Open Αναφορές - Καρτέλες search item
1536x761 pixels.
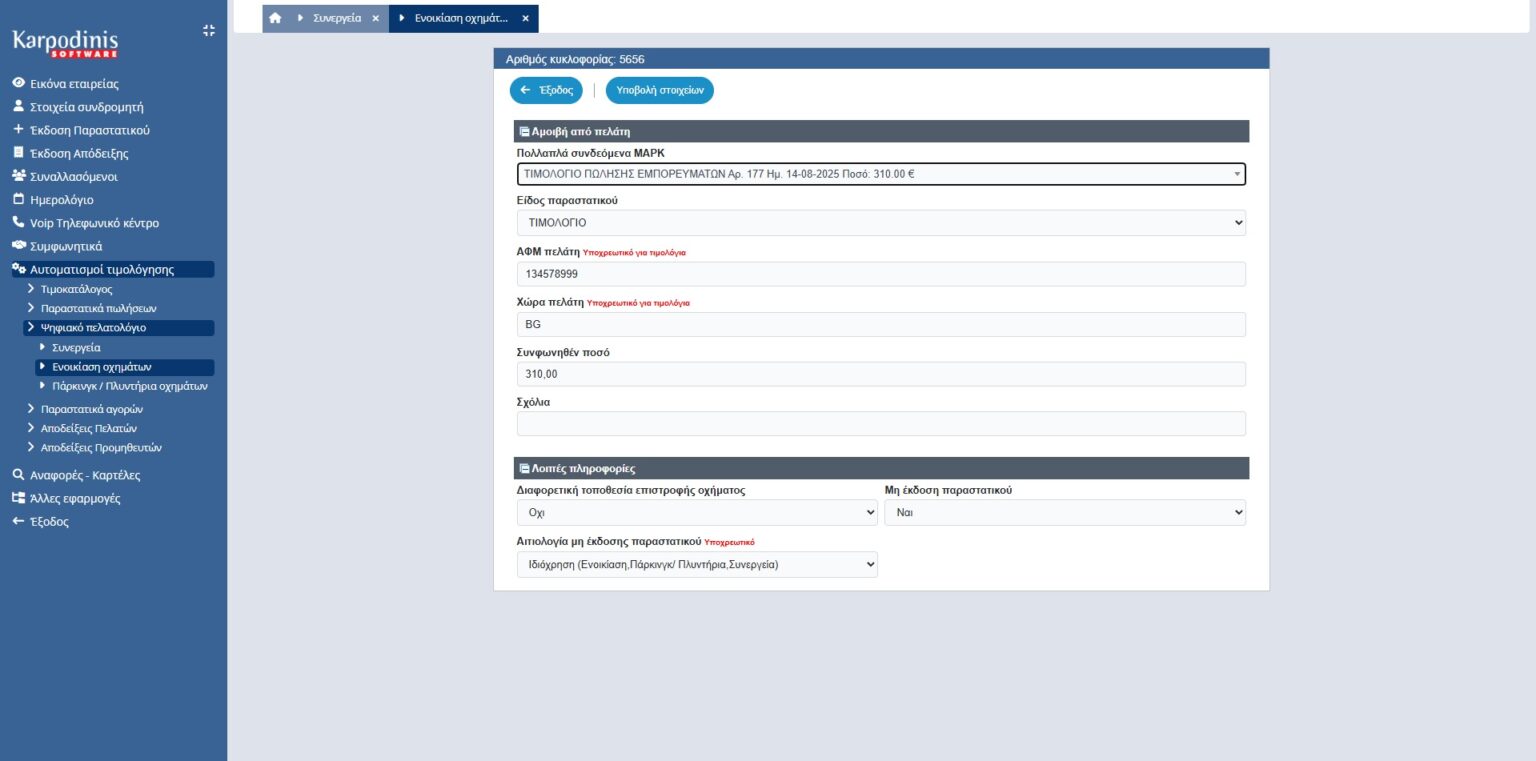85,475
